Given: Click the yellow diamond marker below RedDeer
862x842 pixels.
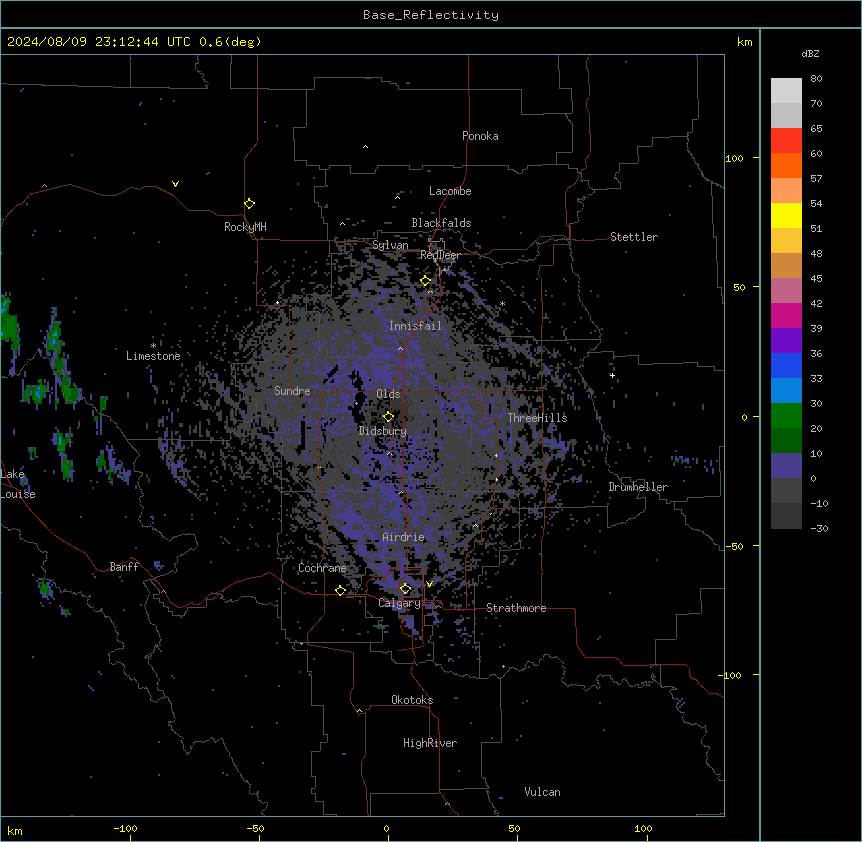Looking at the screenshot, I should tap(426, 281).
